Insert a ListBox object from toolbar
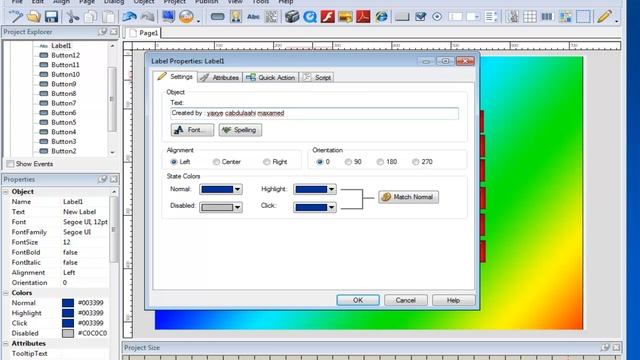This screenshot has width=640, height=360. click(491, 17)
